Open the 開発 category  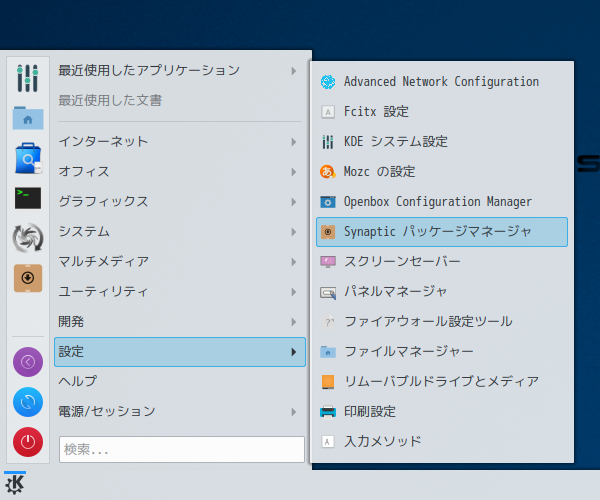pos(180,322)
